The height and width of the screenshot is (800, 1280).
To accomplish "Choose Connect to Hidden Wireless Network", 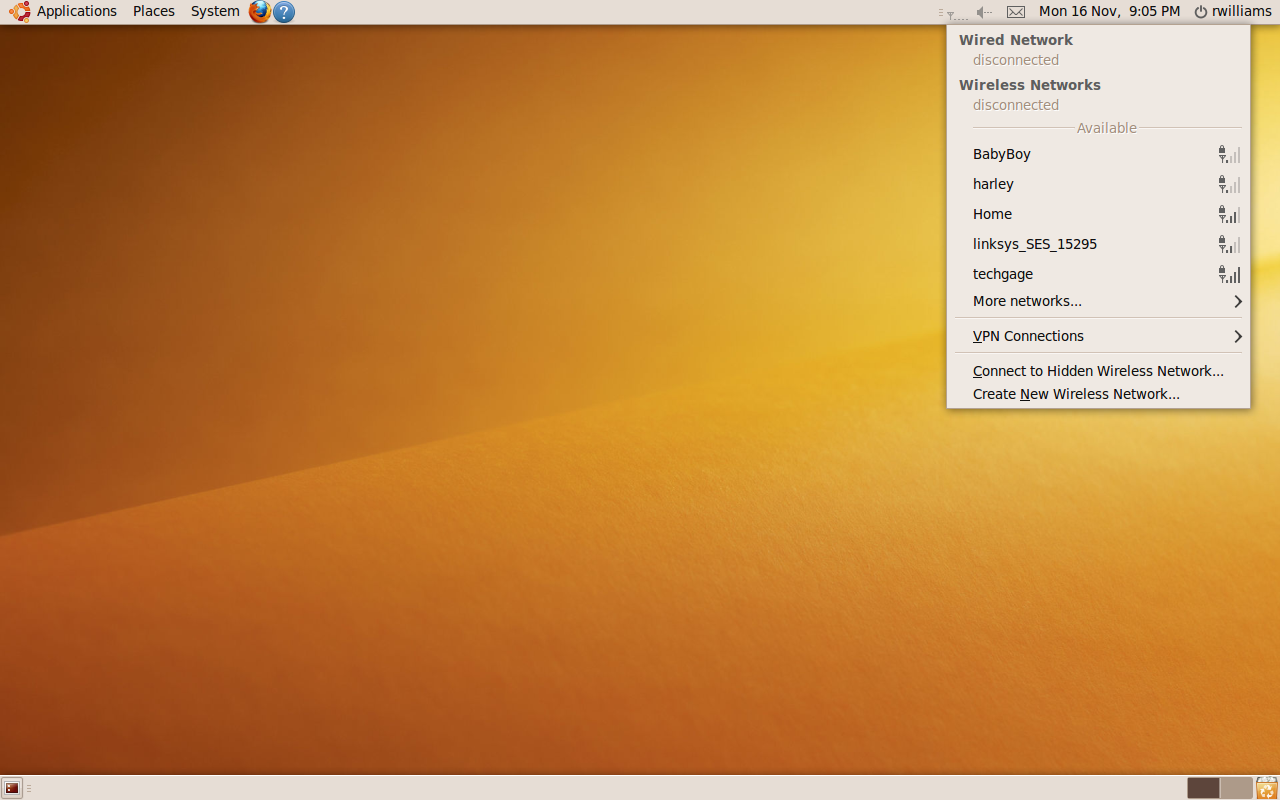I will pyautogui.click(x=1098, y=371).
